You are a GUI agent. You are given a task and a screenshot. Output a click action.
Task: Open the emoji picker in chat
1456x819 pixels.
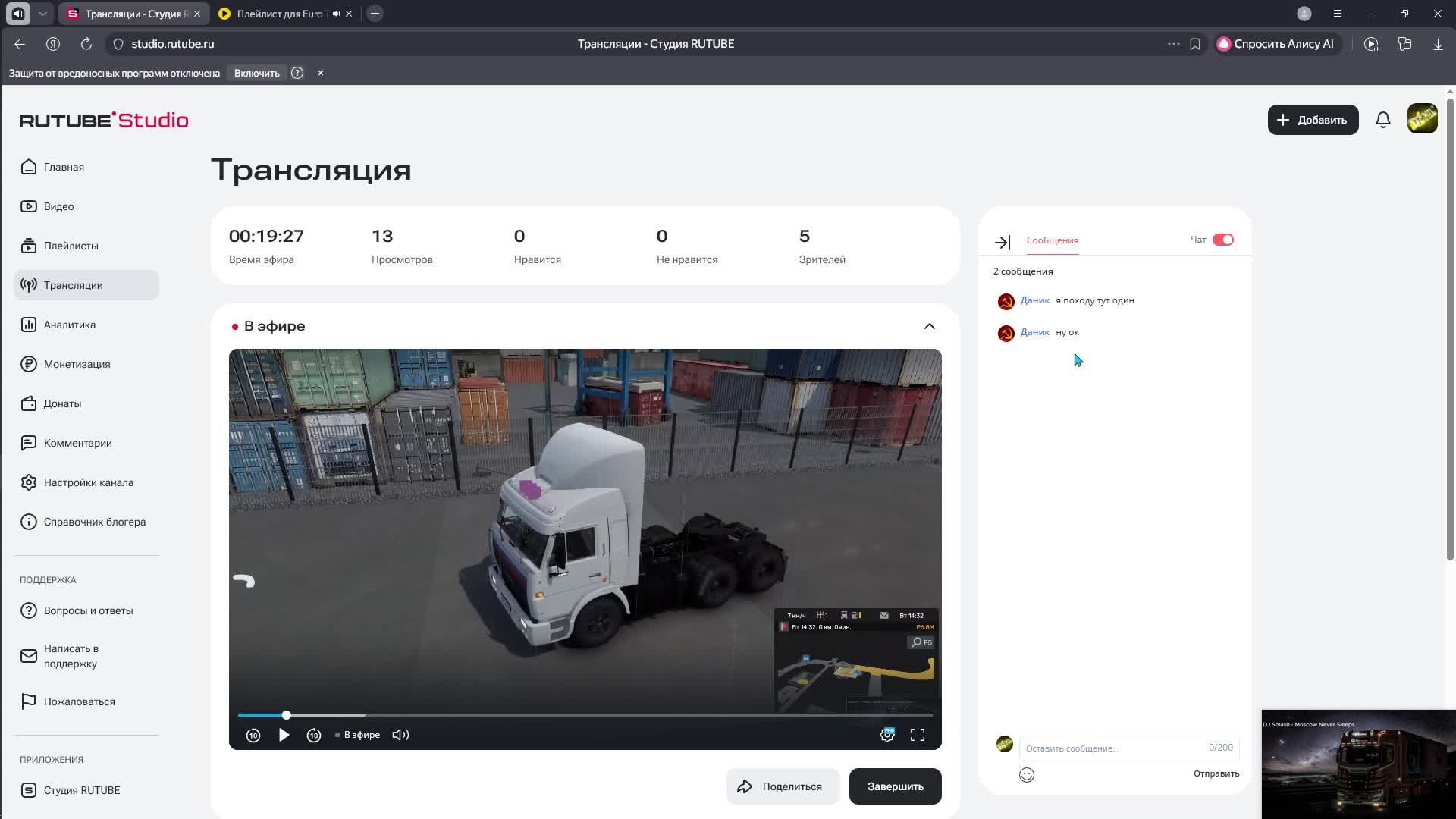tap(1027, 774)
